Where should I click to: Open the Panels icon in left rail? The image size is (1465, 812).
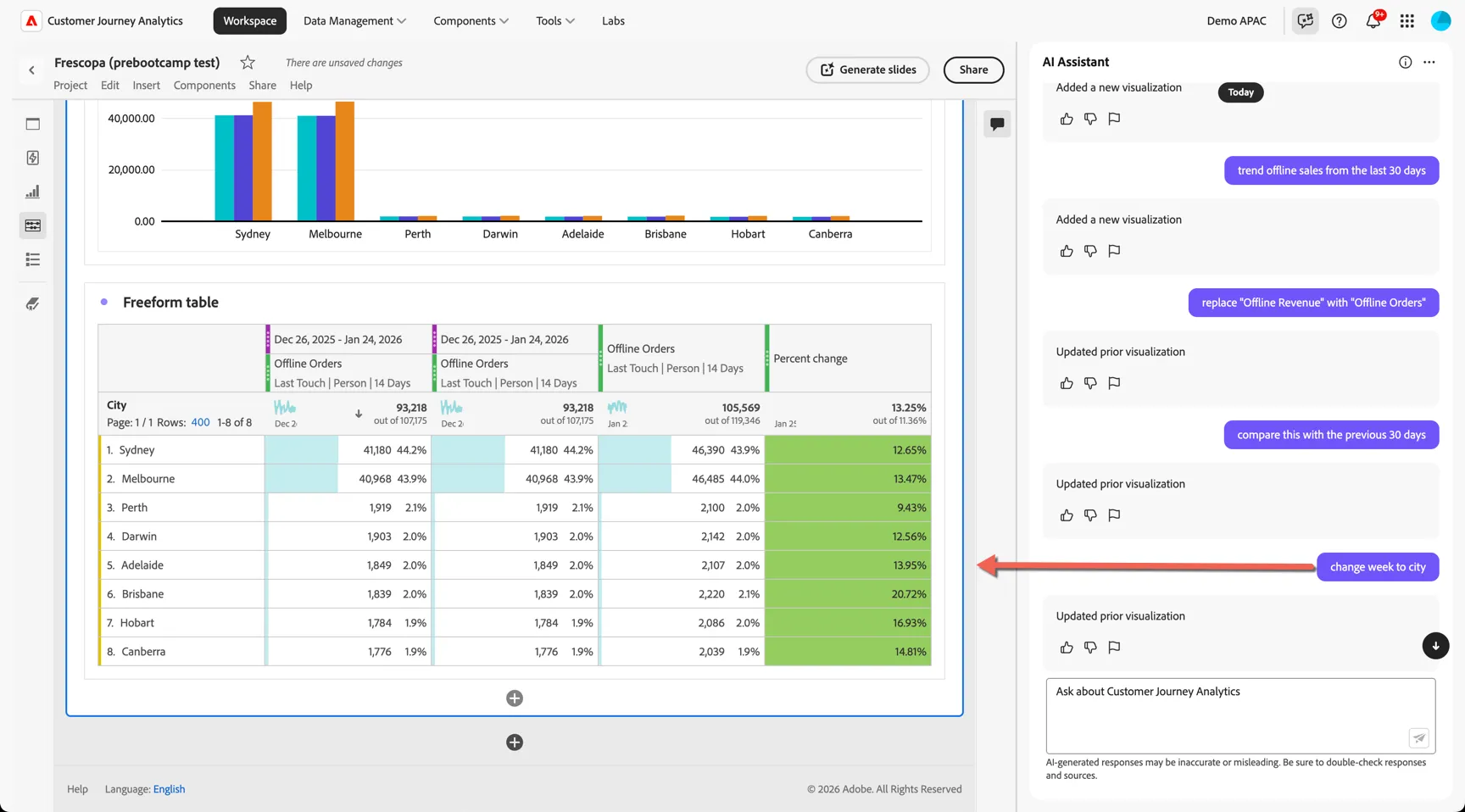coord(33,124)
